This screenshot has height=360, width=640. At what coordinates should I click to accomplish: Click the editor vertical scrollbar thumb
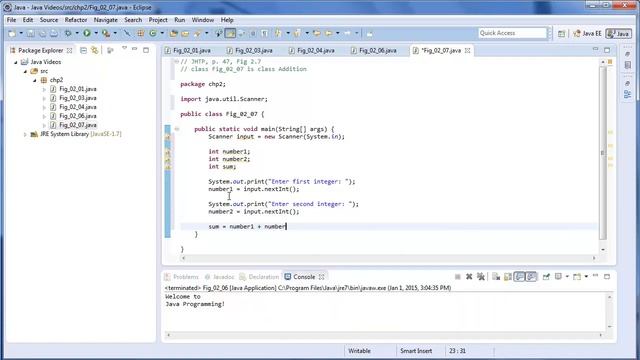603,153
